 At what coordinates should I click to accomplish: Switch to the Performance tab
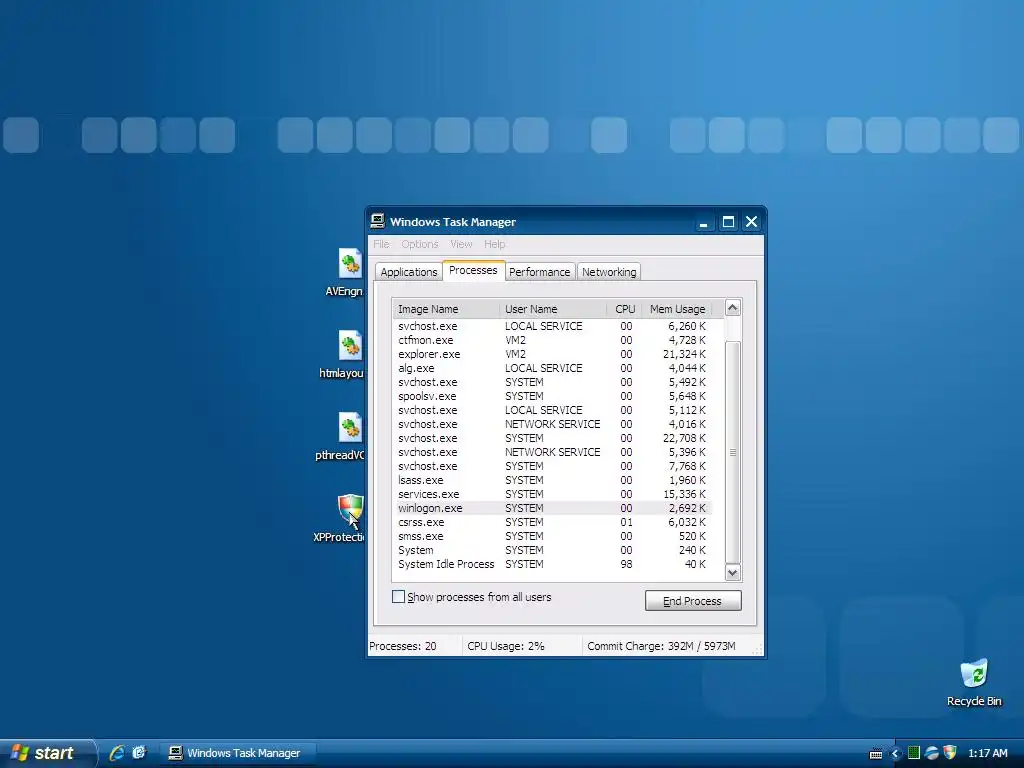539,272
